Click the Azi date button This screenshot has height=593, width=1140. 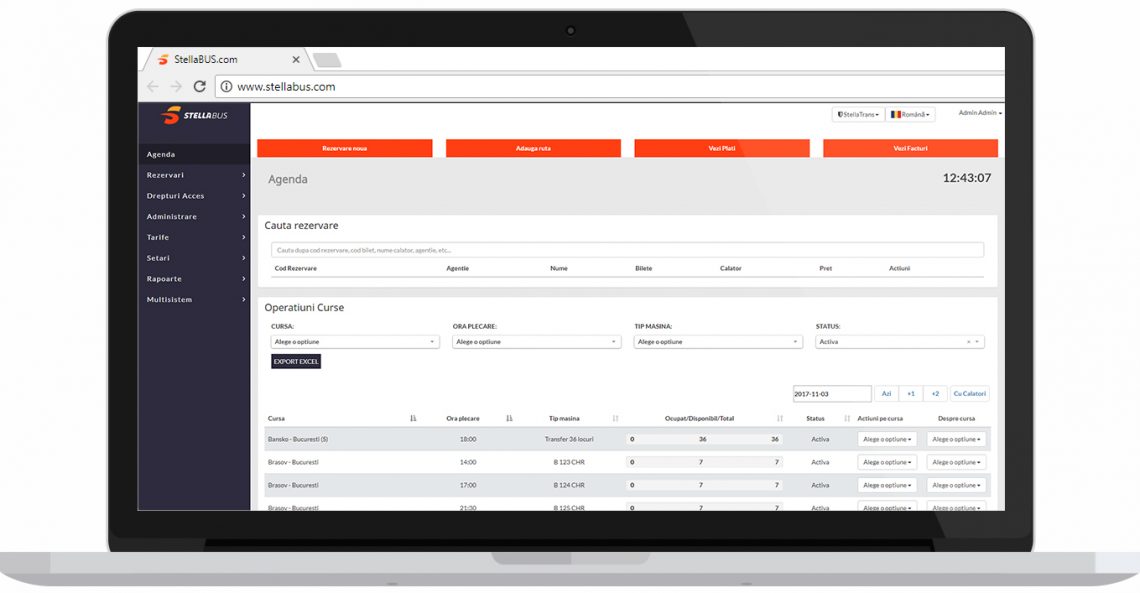click(886, 394)
